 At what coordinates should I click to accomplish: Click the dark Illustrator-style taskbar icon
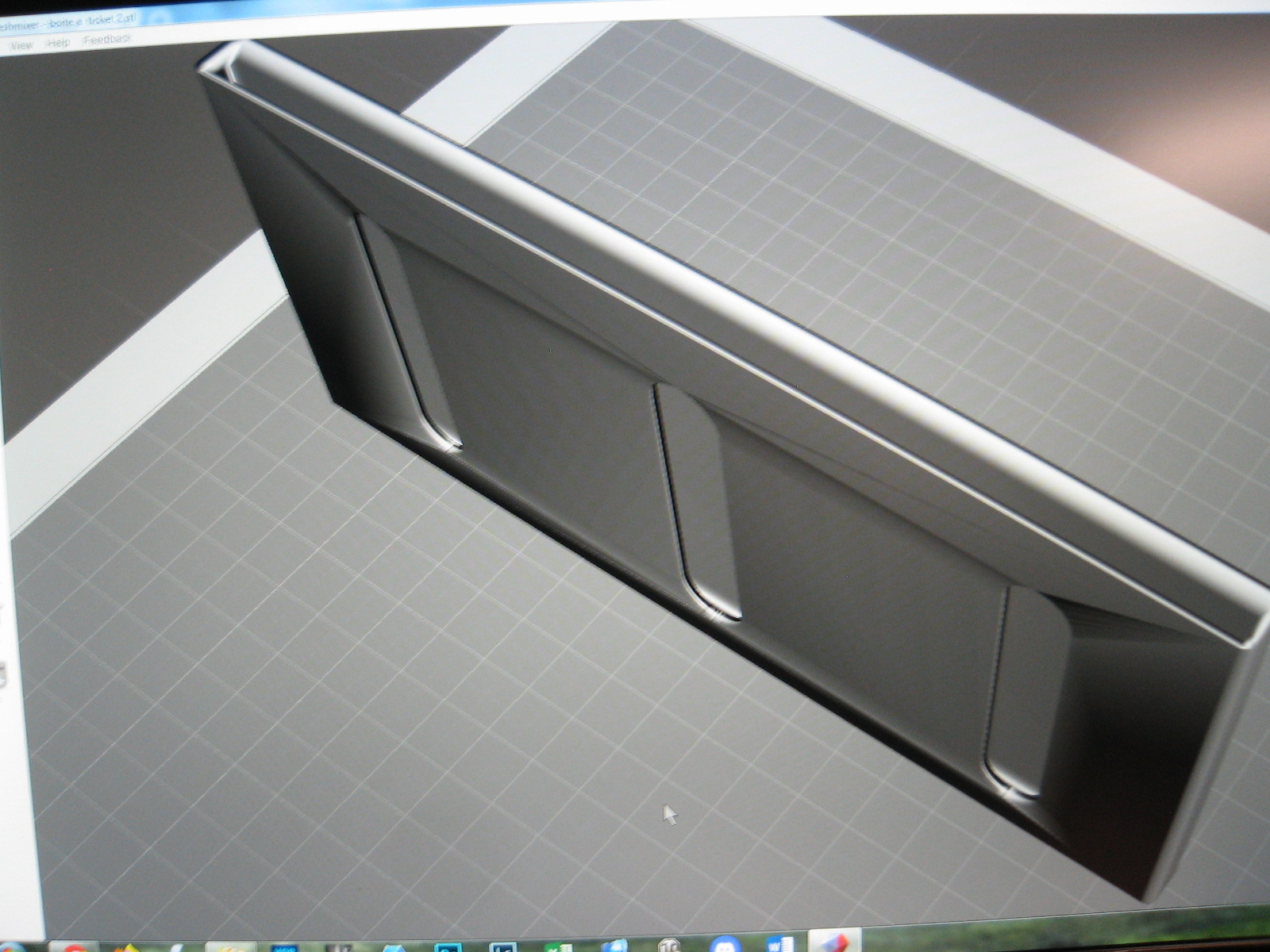coord(341,946)
